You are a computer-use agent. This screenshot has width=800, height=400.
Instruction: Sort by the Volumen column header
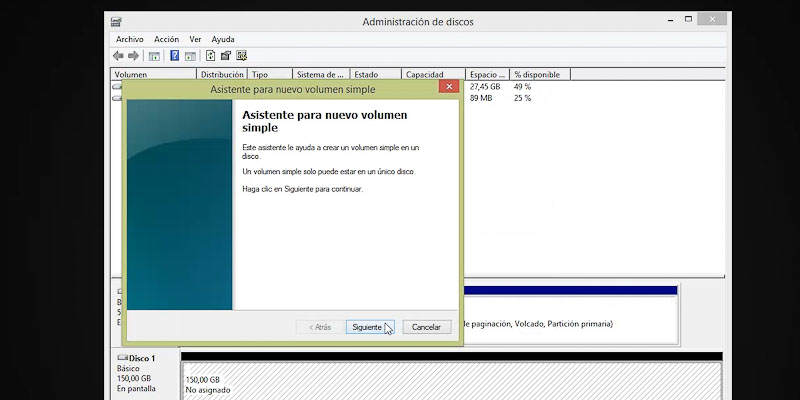(154, 74)
